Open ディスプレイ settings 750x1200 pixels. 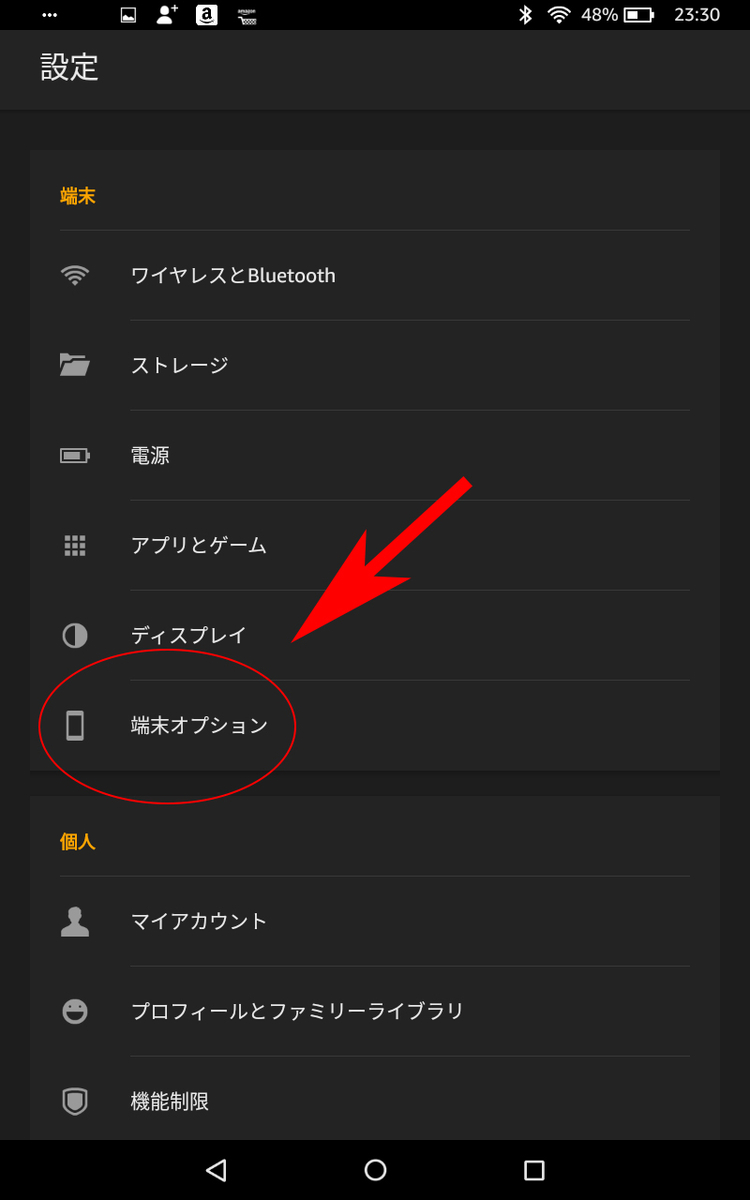tap(375, 635)
